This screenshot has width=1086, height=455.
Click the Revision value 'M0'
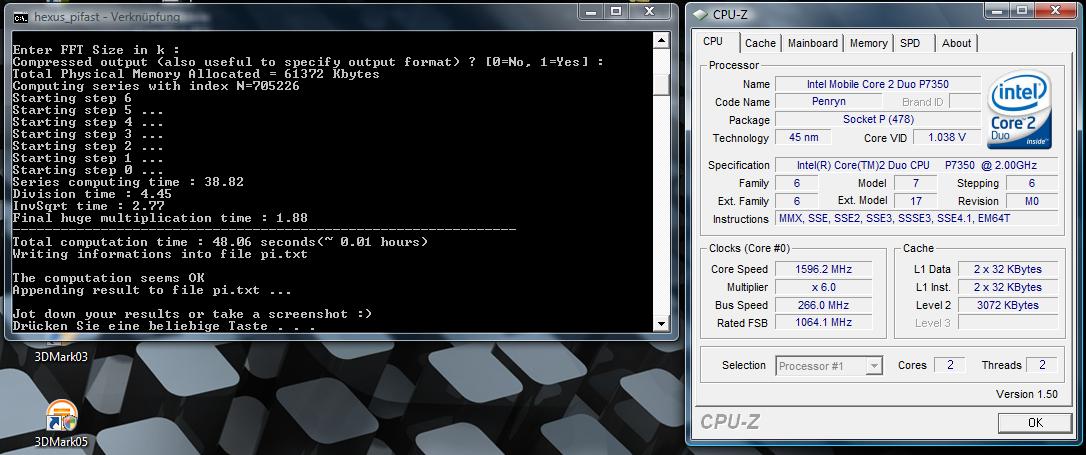[1031, 201]
